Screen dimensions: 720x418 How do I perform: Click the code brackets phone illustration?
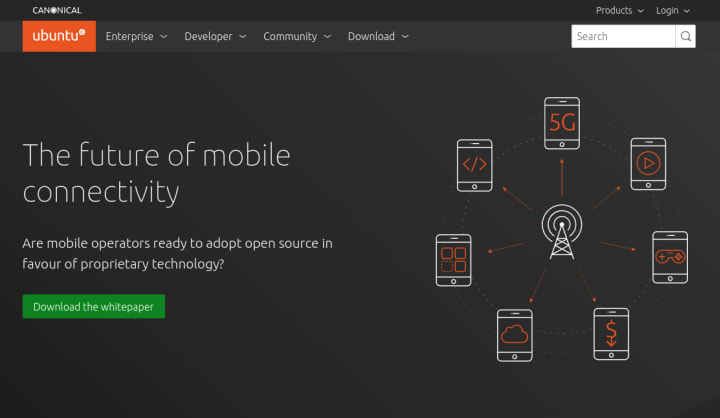tap(475, 165)
